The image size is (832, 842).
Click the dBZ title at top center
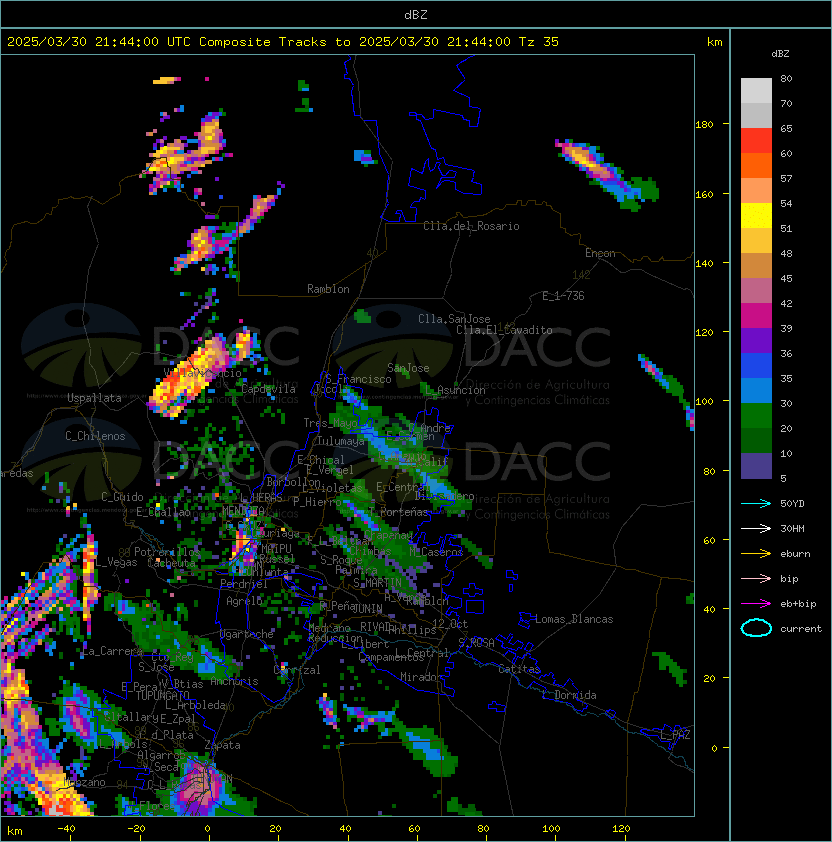coord(416,15)
